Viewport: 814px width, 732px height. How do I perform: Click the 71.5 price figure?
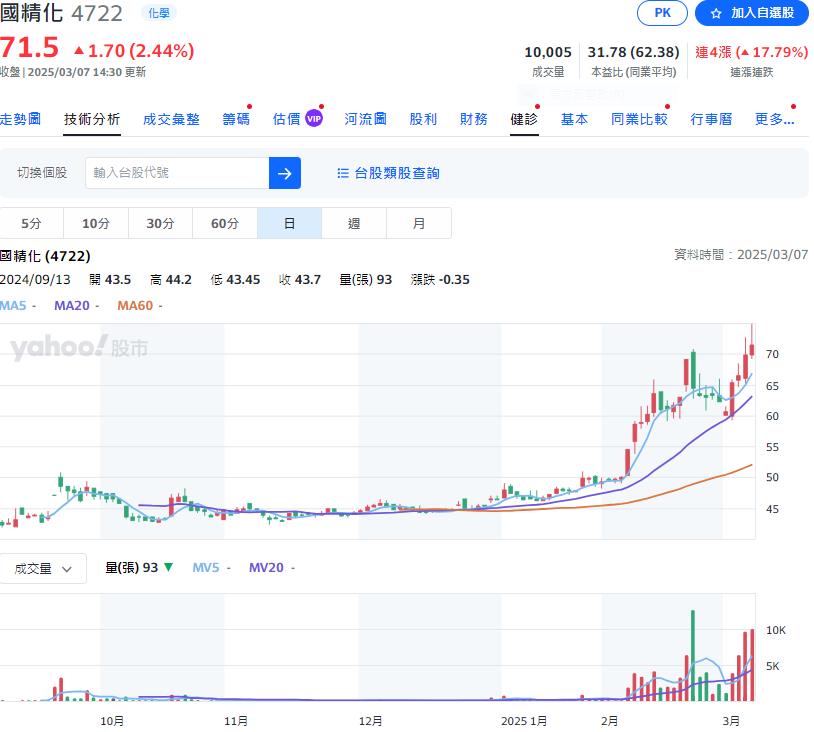[30, 48]
